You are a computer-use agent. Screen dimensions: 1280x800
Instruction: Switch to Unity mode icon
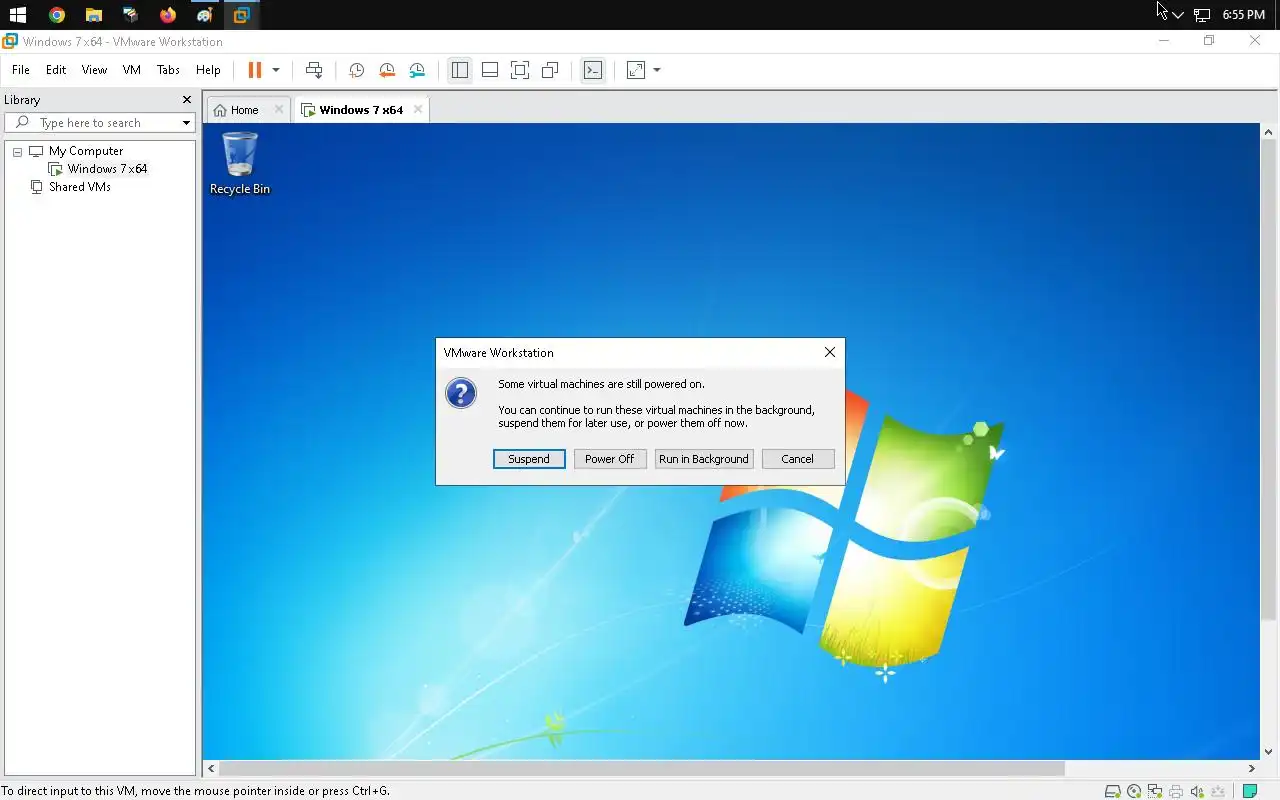pos(550,70)
